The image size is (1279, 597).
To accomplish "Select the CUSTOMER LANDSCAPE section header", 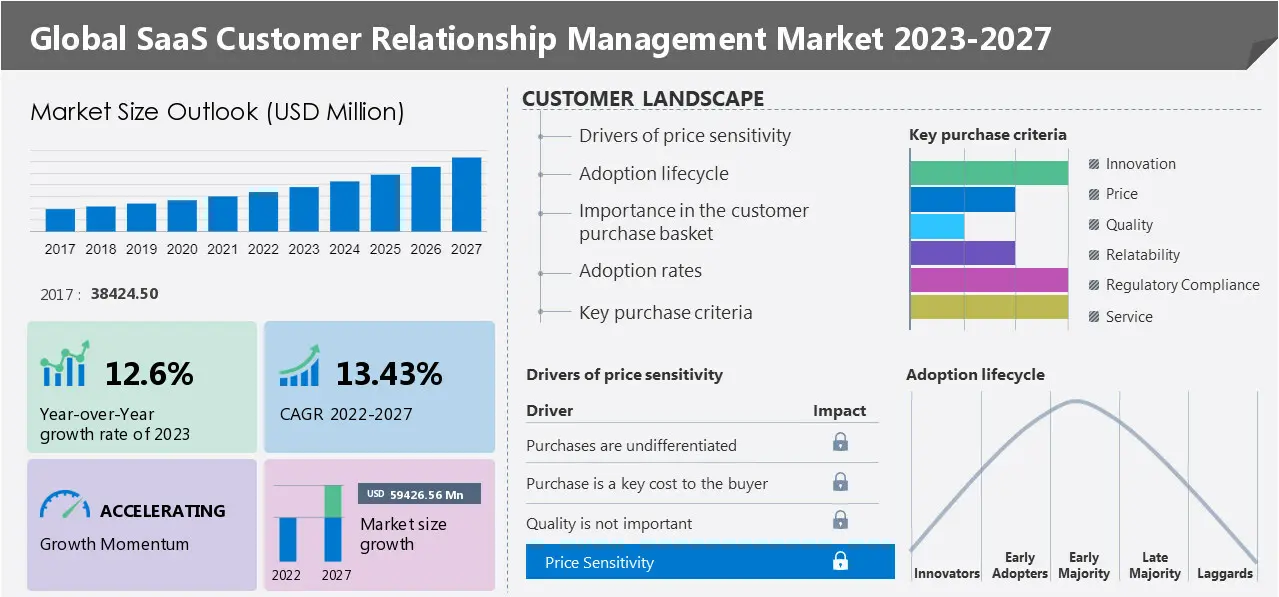I will coord(642,98).
